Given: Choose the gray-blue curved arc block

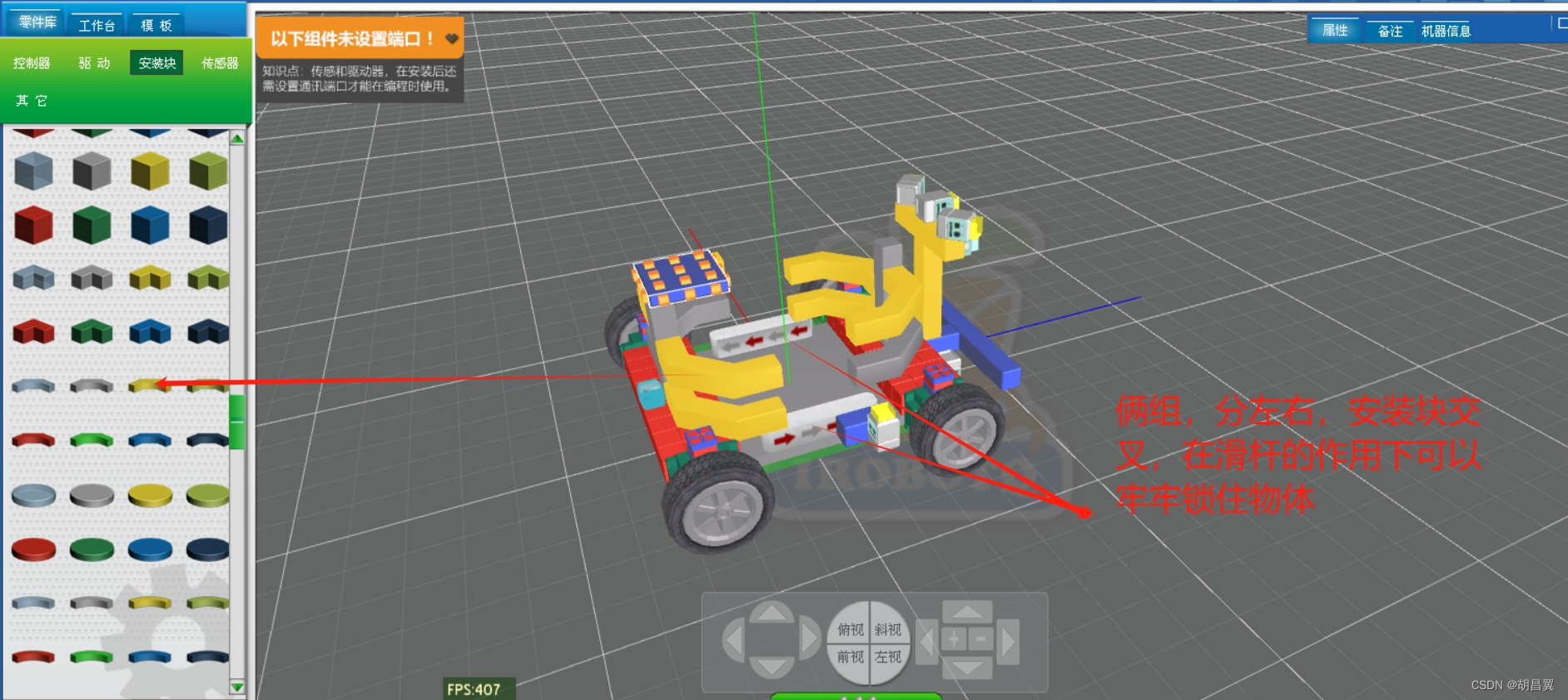Looking at the screenshot, I should coord(34,385).
